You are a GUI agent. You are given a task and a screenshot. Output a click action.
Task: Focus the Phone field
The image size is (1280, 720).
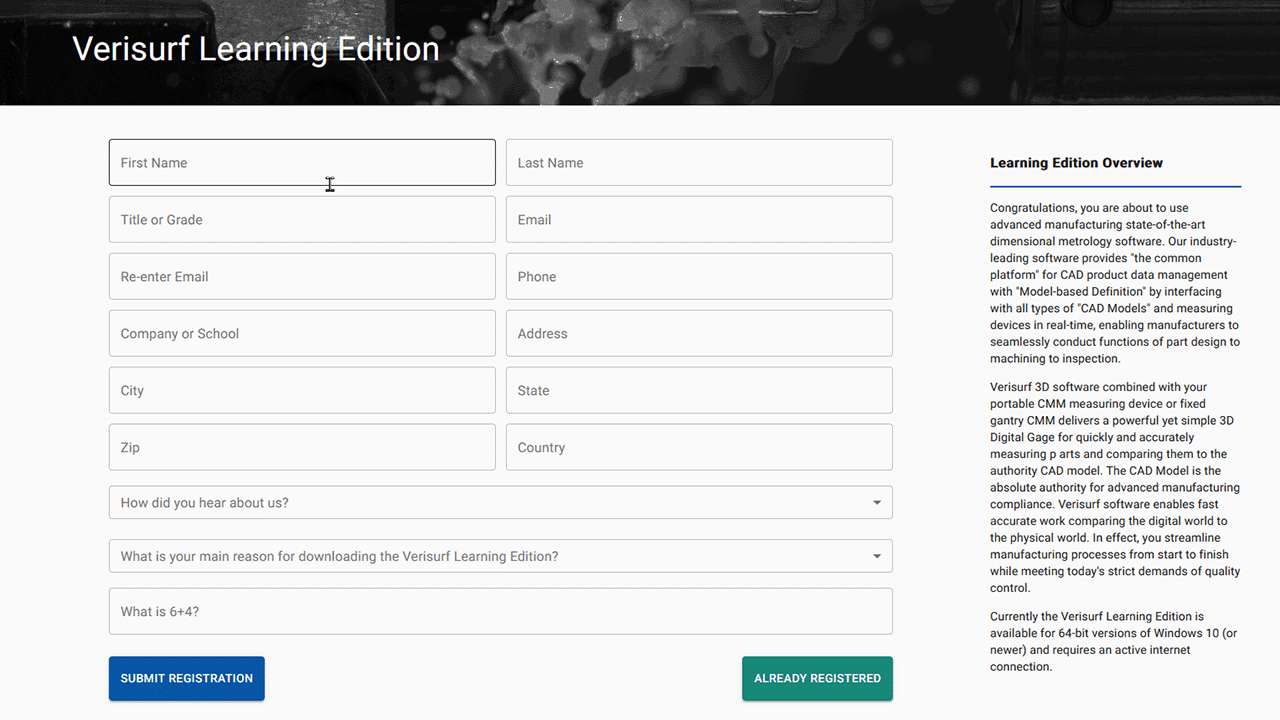coord(699,276)
